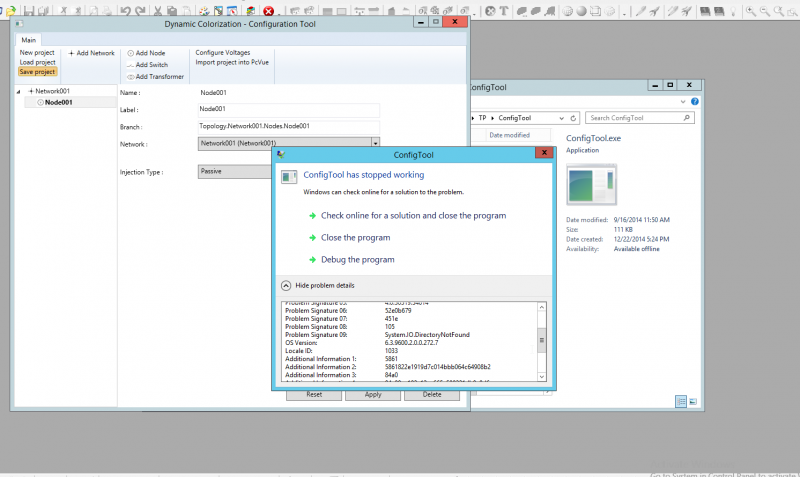Select the Main ribbon tab
Viewport: 800px width, 477px height.
(29, 40)
